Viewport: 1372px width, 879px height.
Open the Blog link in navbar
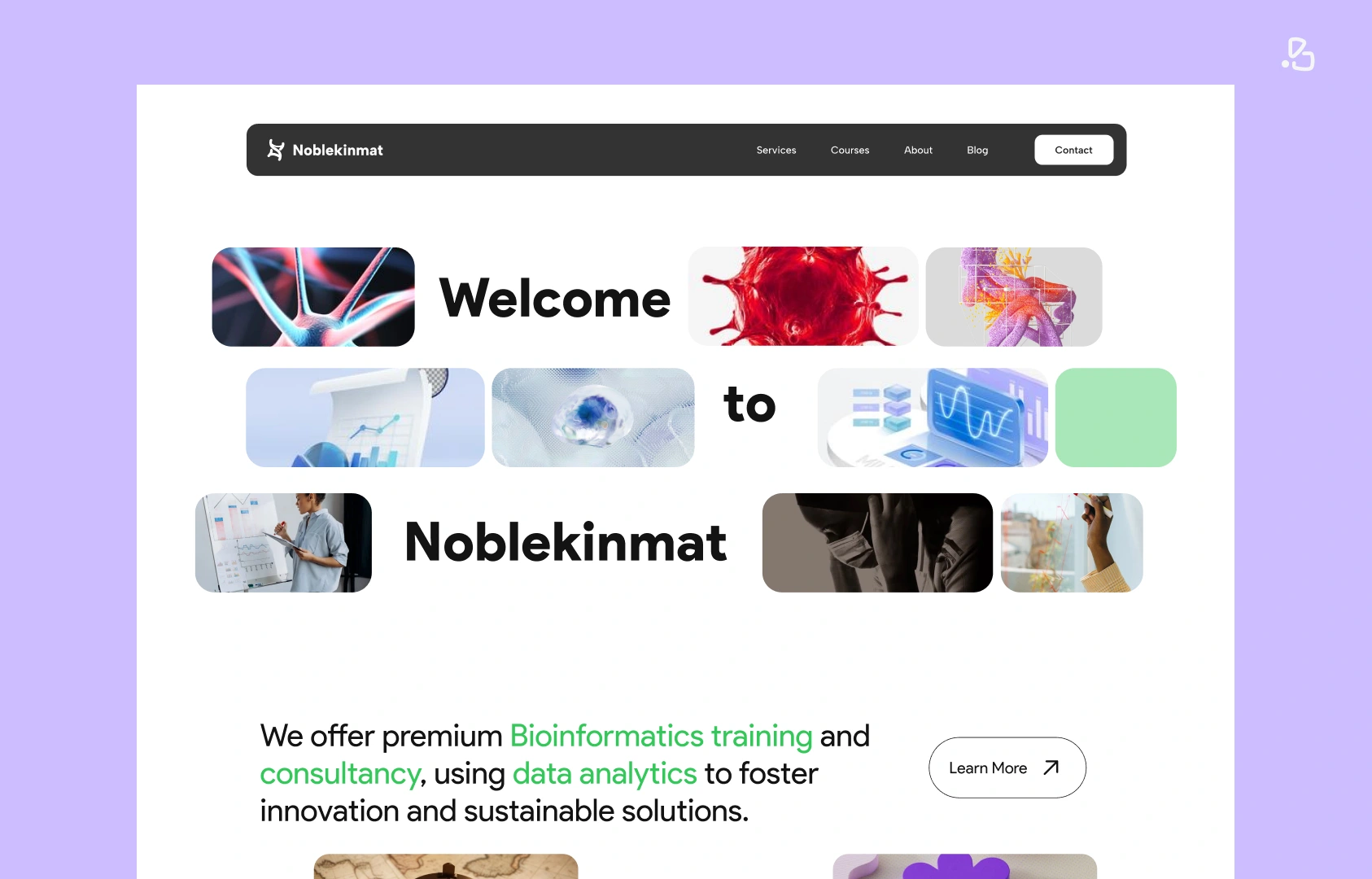(977, 151)
